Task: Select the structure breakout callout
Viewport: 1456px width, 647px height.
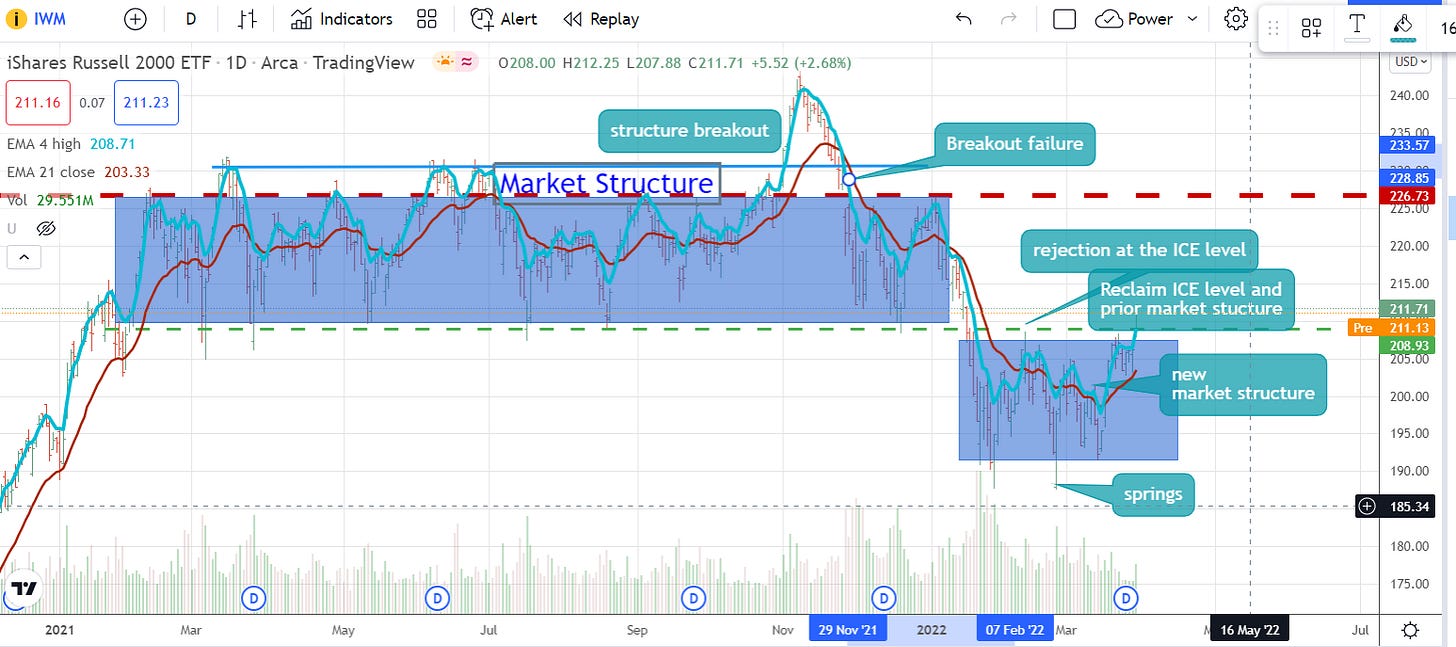Action: (690, 130)
